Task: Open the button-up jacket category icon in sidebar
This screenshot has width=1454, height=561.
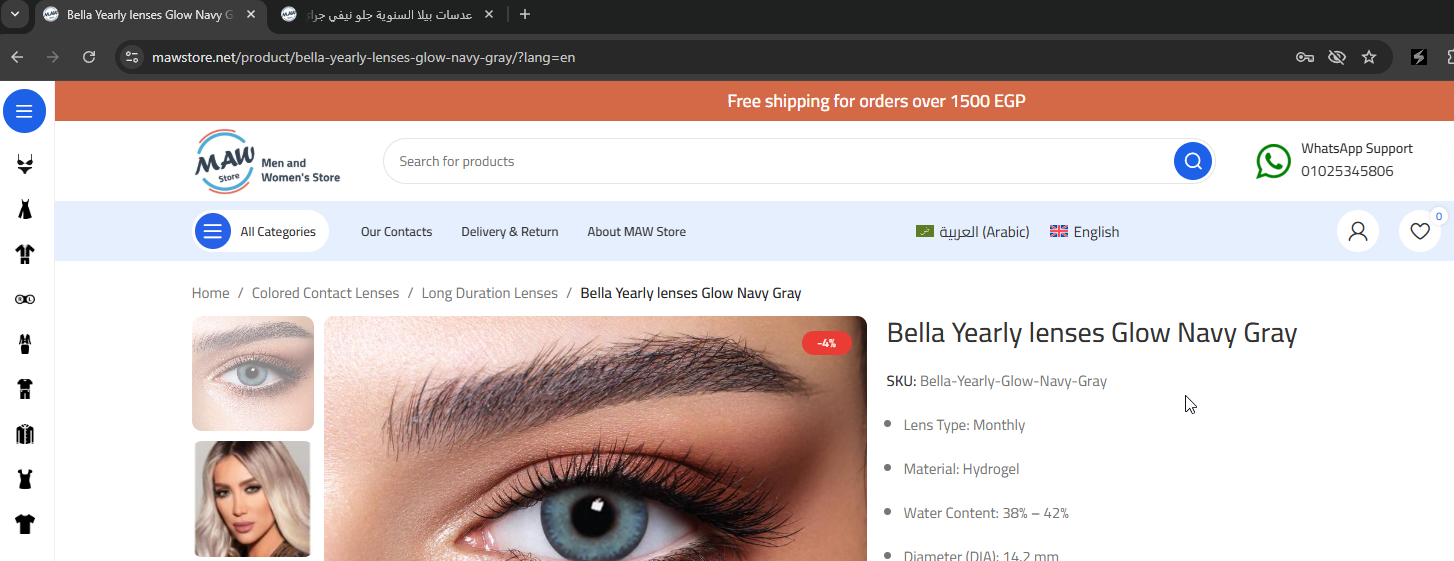Action: (x=25, y=434)
